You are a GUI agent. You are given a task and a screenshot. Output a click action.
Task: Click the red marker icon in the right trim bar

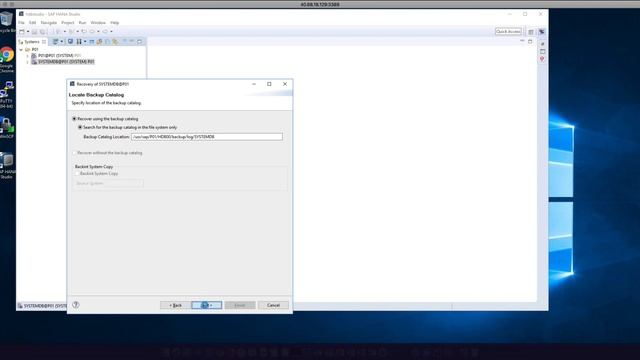click(x=542, y=59)
